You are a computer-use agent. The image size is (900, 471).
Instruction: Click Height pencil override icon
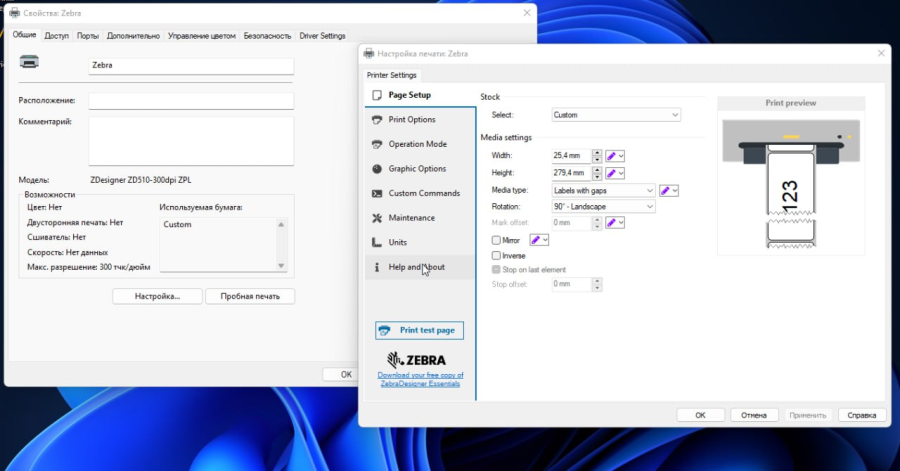[x=611, y=173]
